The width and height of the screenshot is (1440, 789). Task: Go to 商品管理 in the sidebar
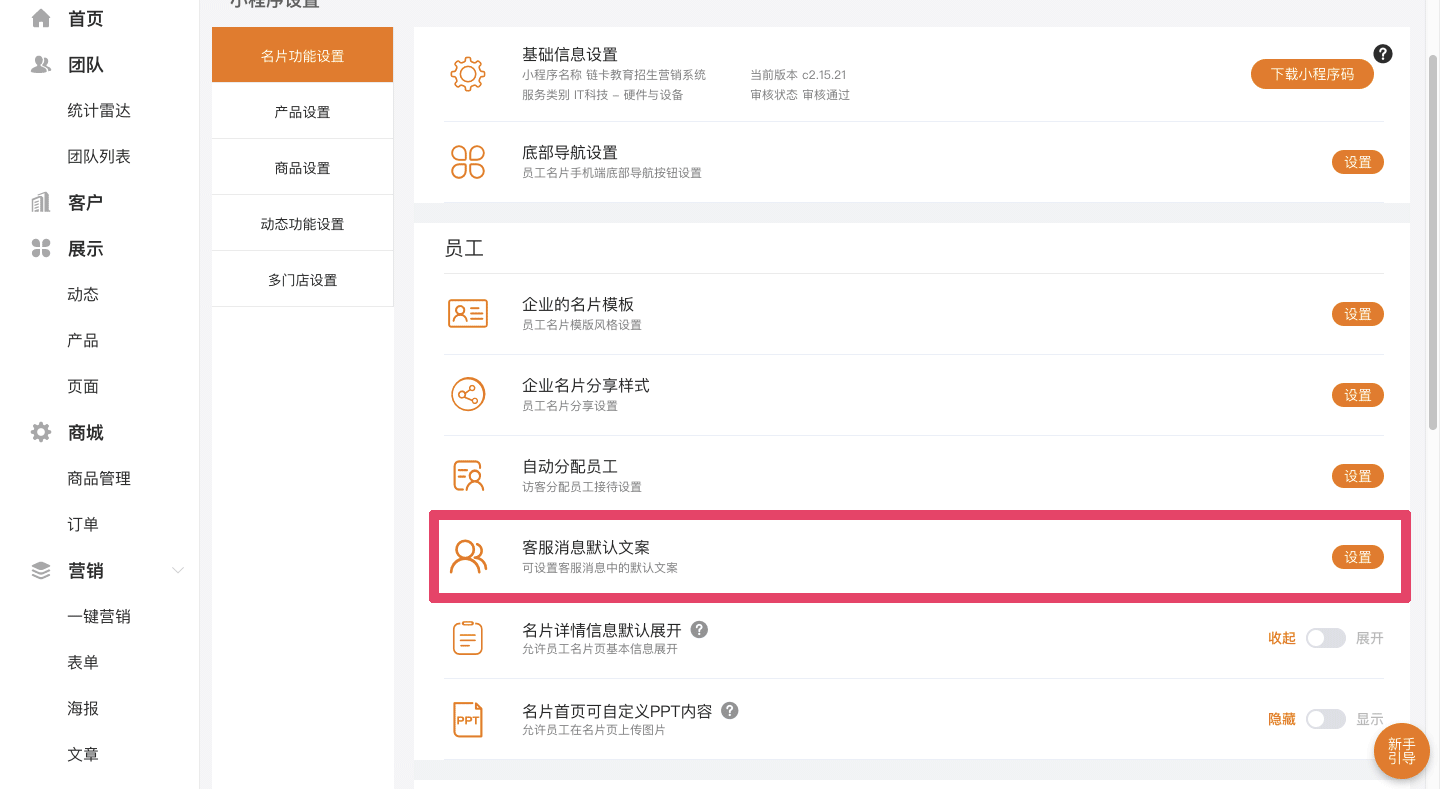(99, 479)
